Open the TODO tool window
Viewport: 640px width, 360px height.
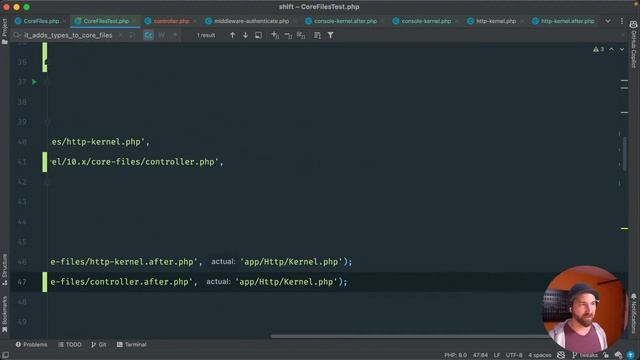70,344
